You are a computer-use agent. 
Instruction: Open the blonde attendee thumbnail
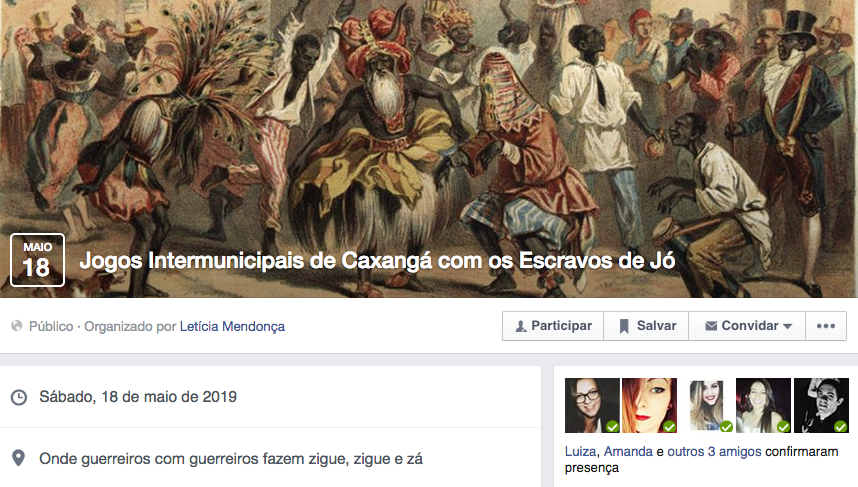click(706, 405)
